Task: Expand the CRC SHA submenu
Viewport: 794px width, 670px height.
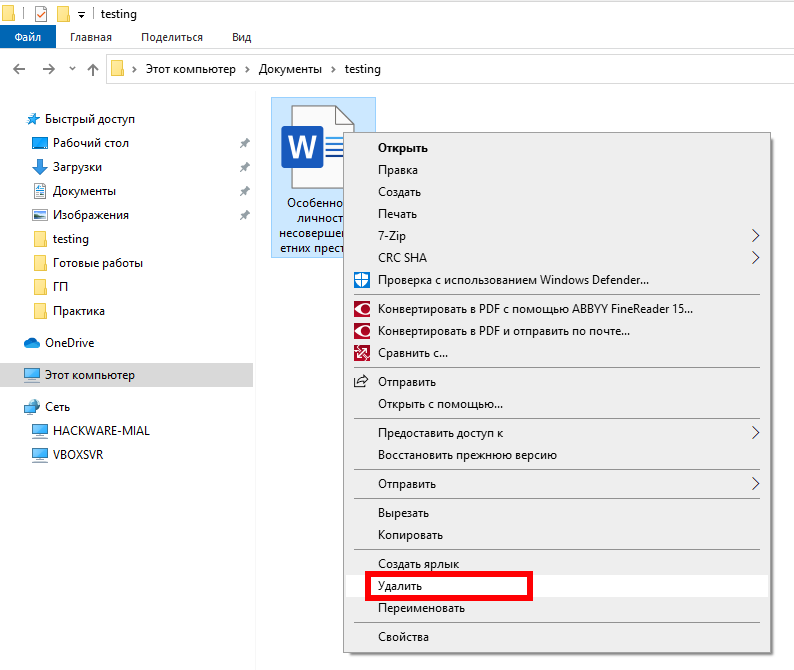Action: click(x=557, y=258)
